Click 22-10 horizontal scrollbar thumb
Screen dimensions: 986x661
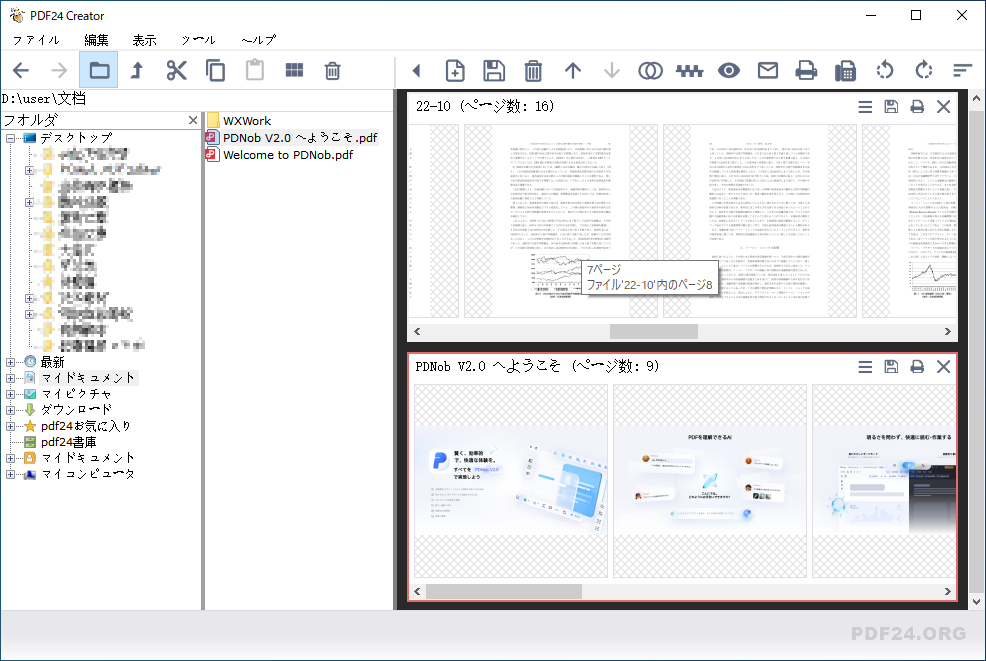(x=654, y=331)
